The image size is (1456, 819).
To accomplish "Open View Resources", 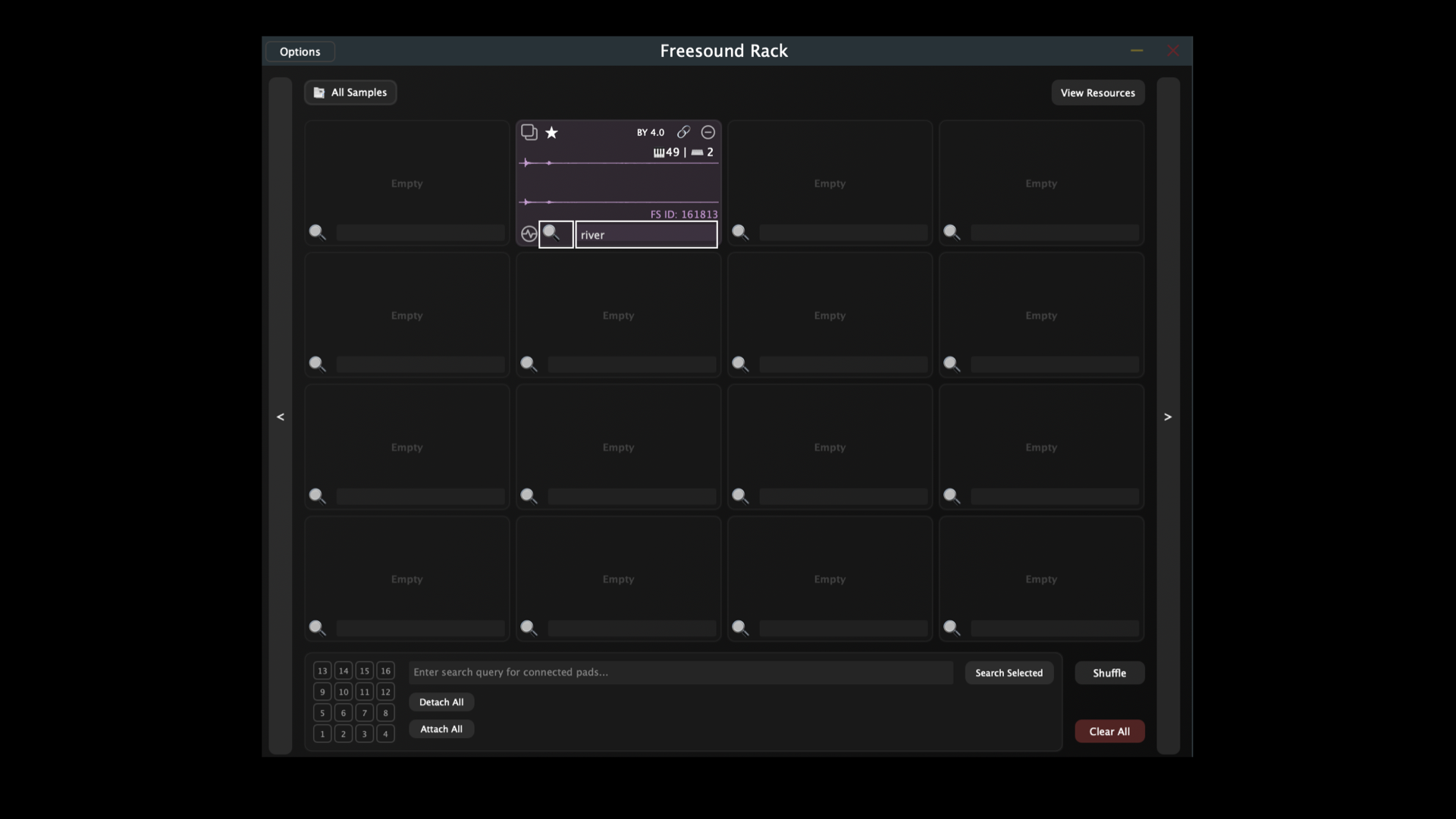I will 1097,93.
